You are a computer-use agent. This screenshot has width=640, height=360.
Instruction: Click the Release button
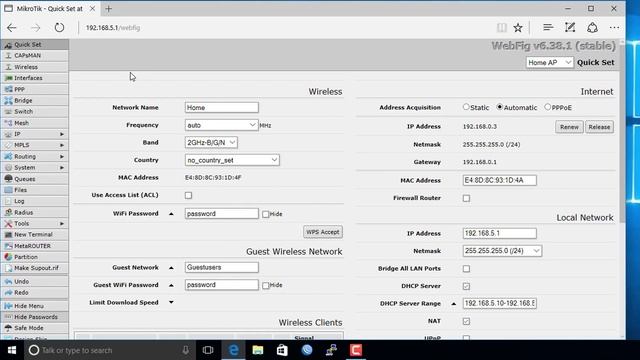pyautogui.click(x=599, y=127)
